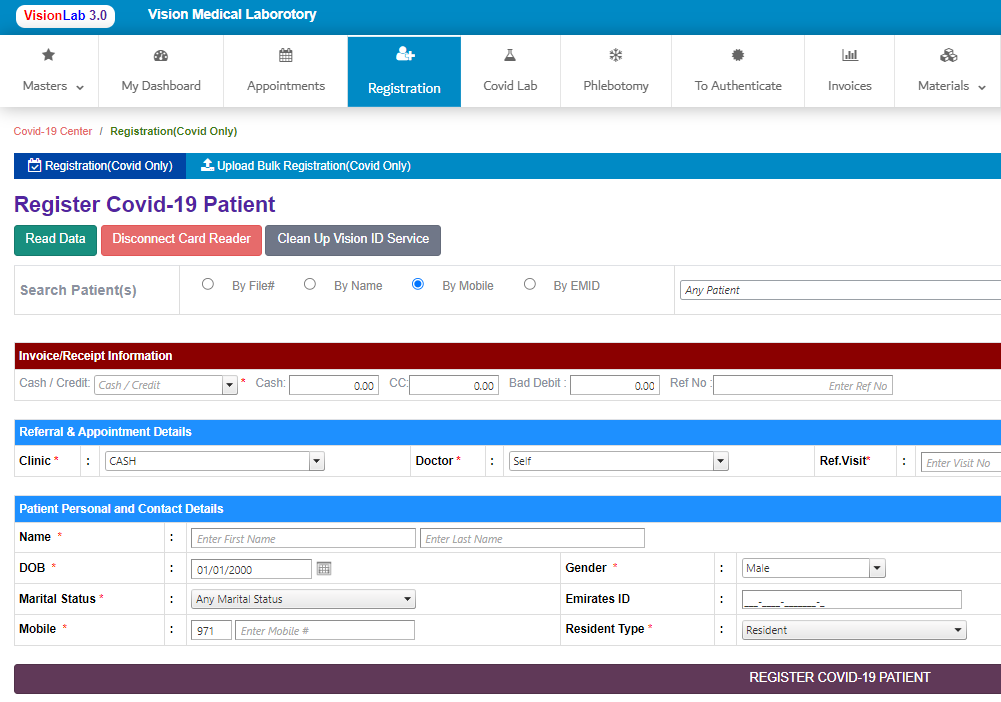1001x702 pixels.
Task: Click the star icon above Masters
Action: [x=48, y=55]
